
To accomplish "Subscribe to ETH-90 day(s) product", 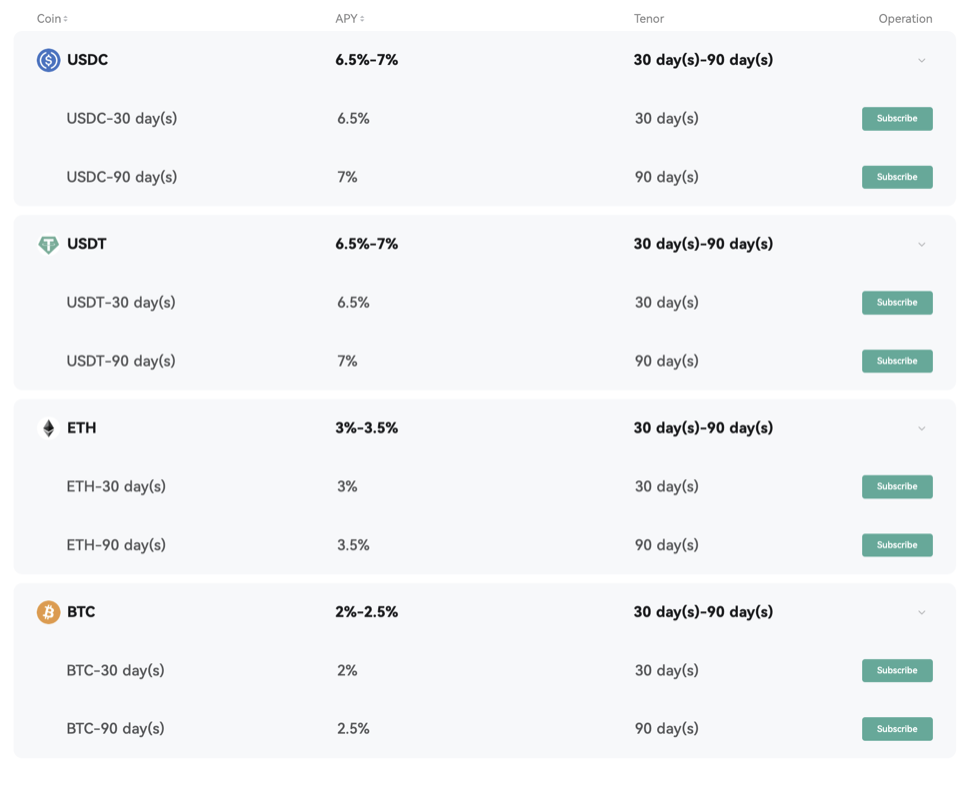I will (x=897, y=545).
